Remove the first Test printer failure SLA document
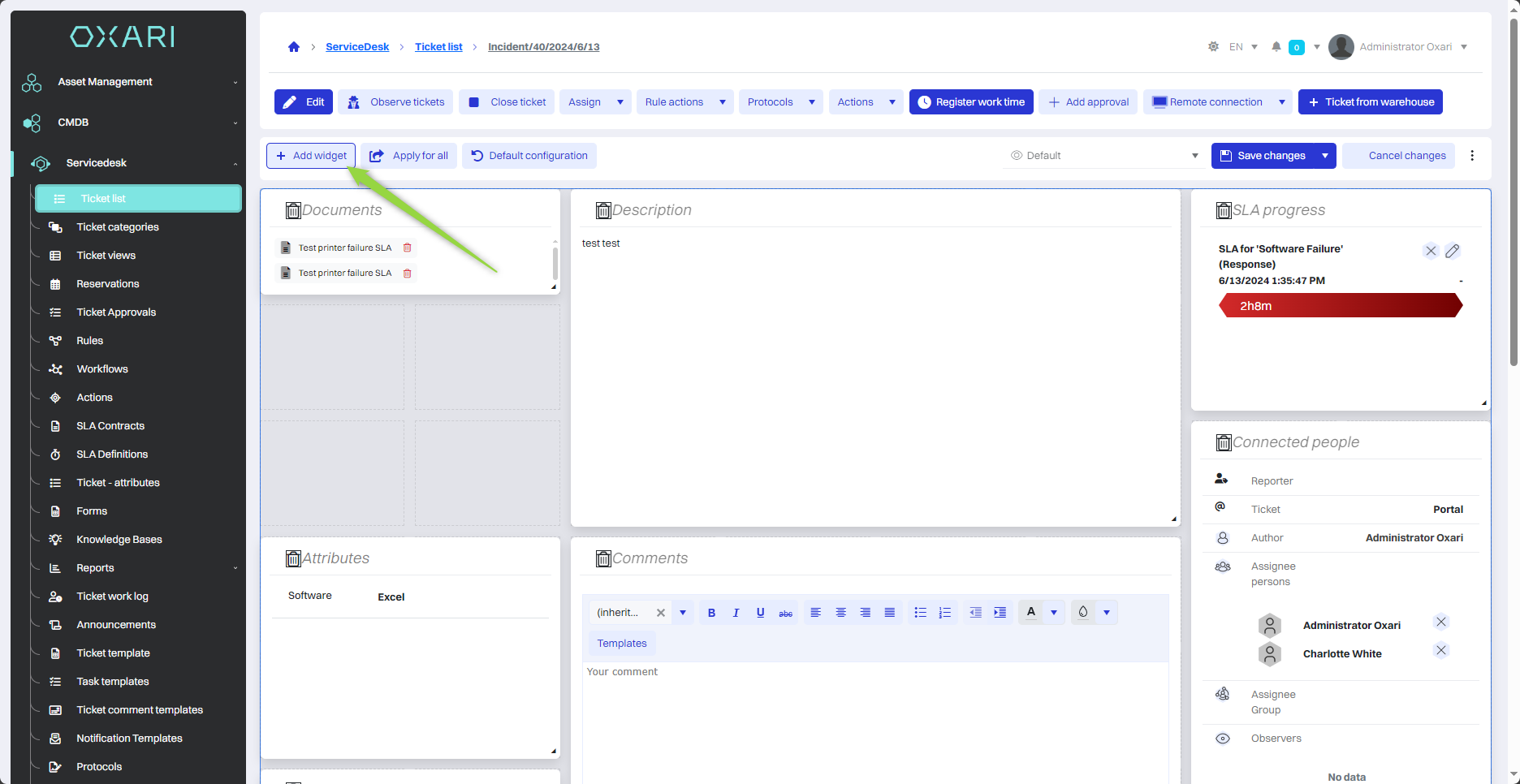 click(x=408, y=248)
